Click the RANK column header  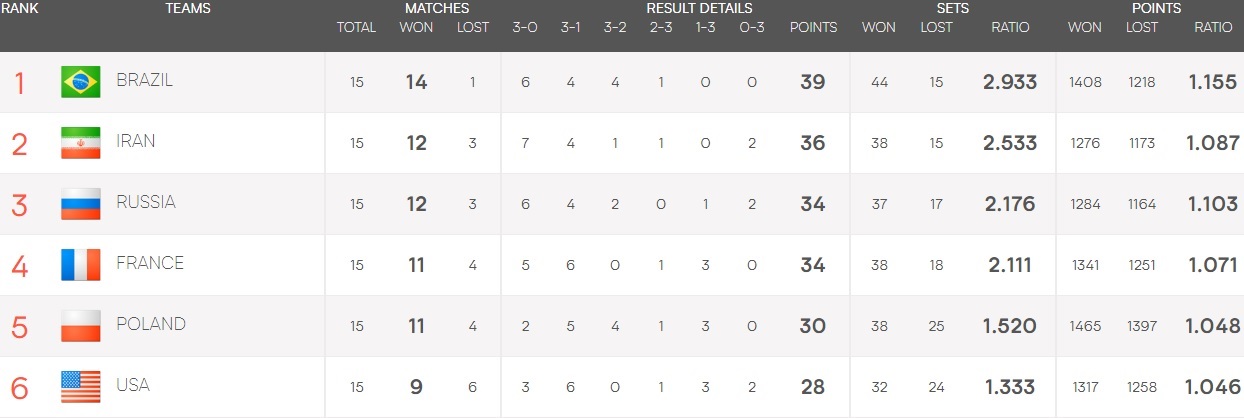pos(19,8)
